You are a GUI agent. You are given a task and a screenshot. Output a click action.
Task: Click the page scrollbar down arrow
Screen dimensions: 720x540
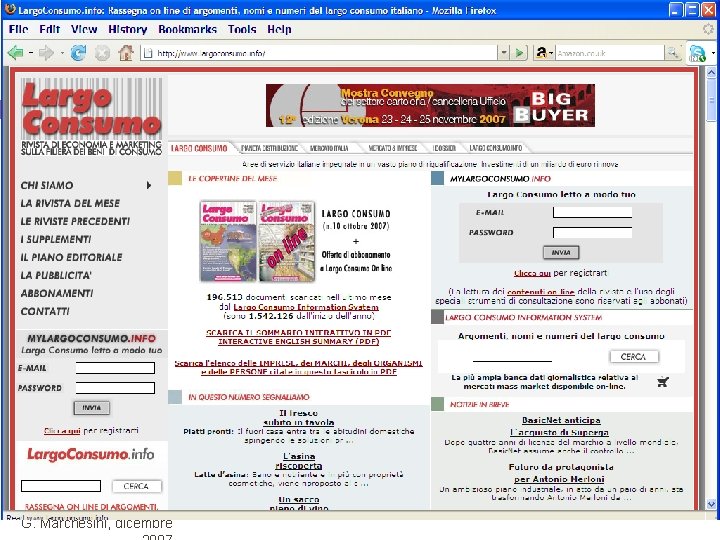click(711, 504)
